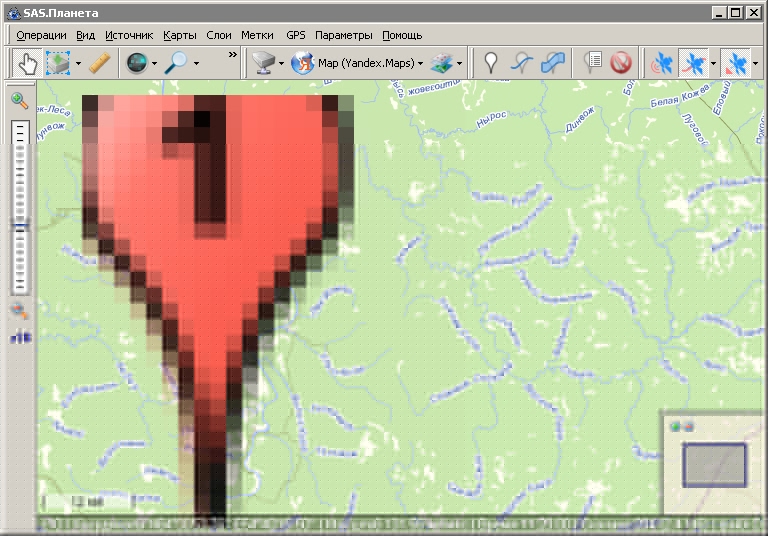Click the add placemark pin icon
The height and width of the screenshot is (536, 768).
(x=490, y=63)
